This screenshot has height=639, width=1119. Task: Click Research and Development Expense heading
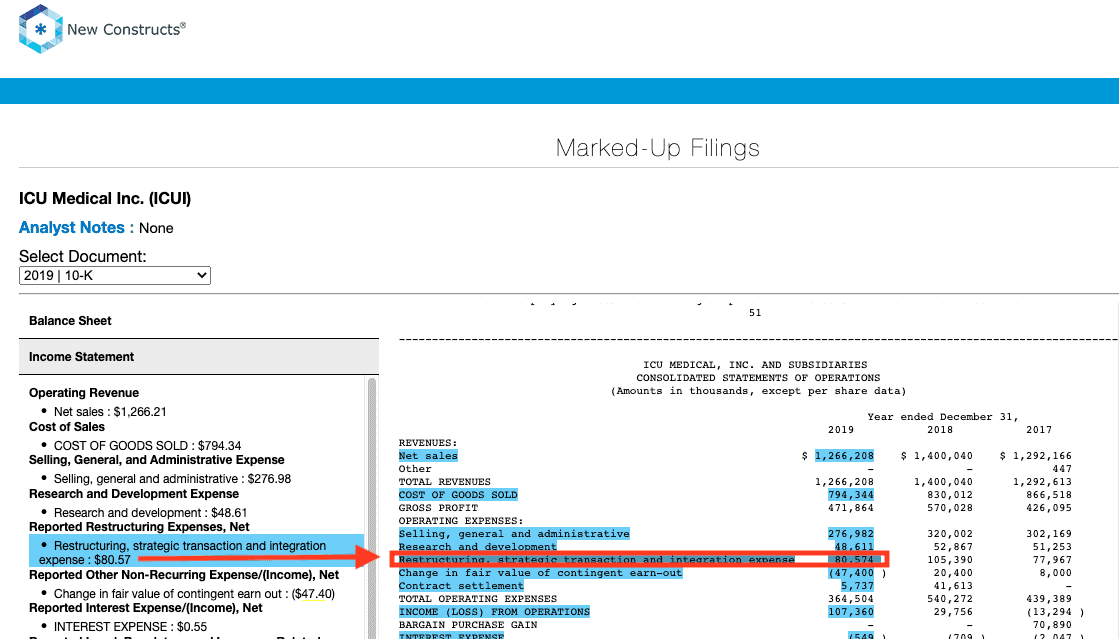click(x=133, y=494)
